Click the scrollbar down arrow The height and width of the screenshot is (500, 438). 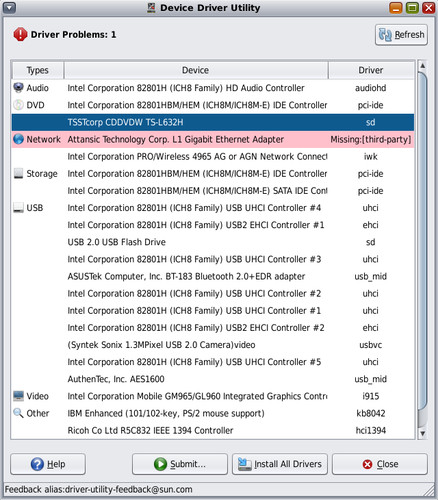422,433
